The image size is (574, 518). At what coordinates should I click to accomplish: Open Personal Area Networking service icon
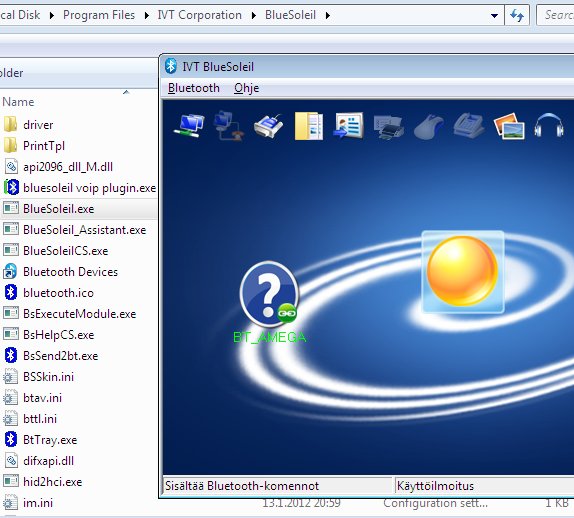click(x=189, y=126)
